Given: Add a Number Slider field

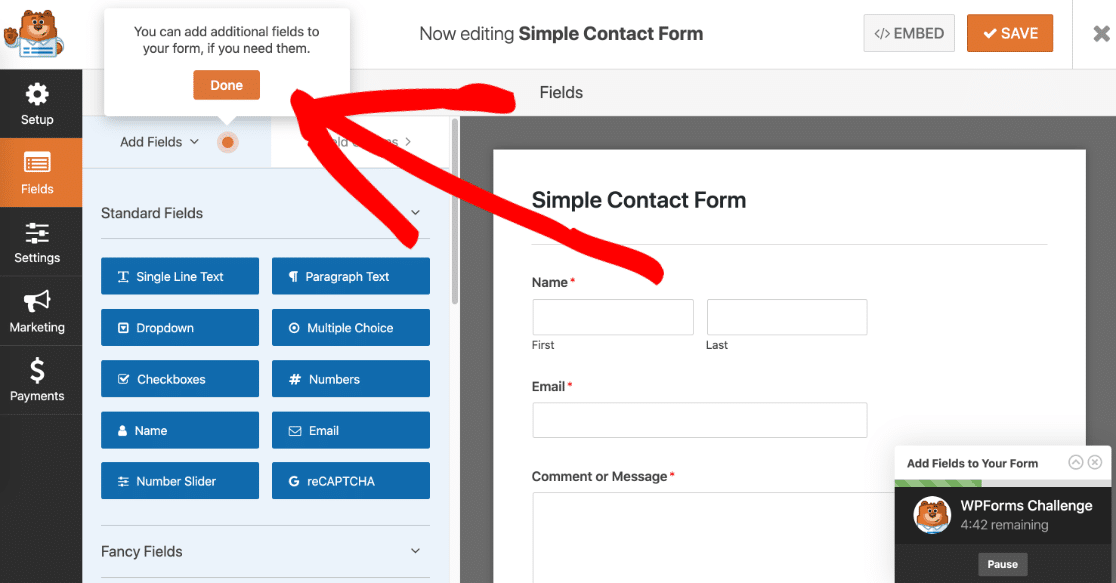Looking at the screenshot, I should click(x=180, y=481).
